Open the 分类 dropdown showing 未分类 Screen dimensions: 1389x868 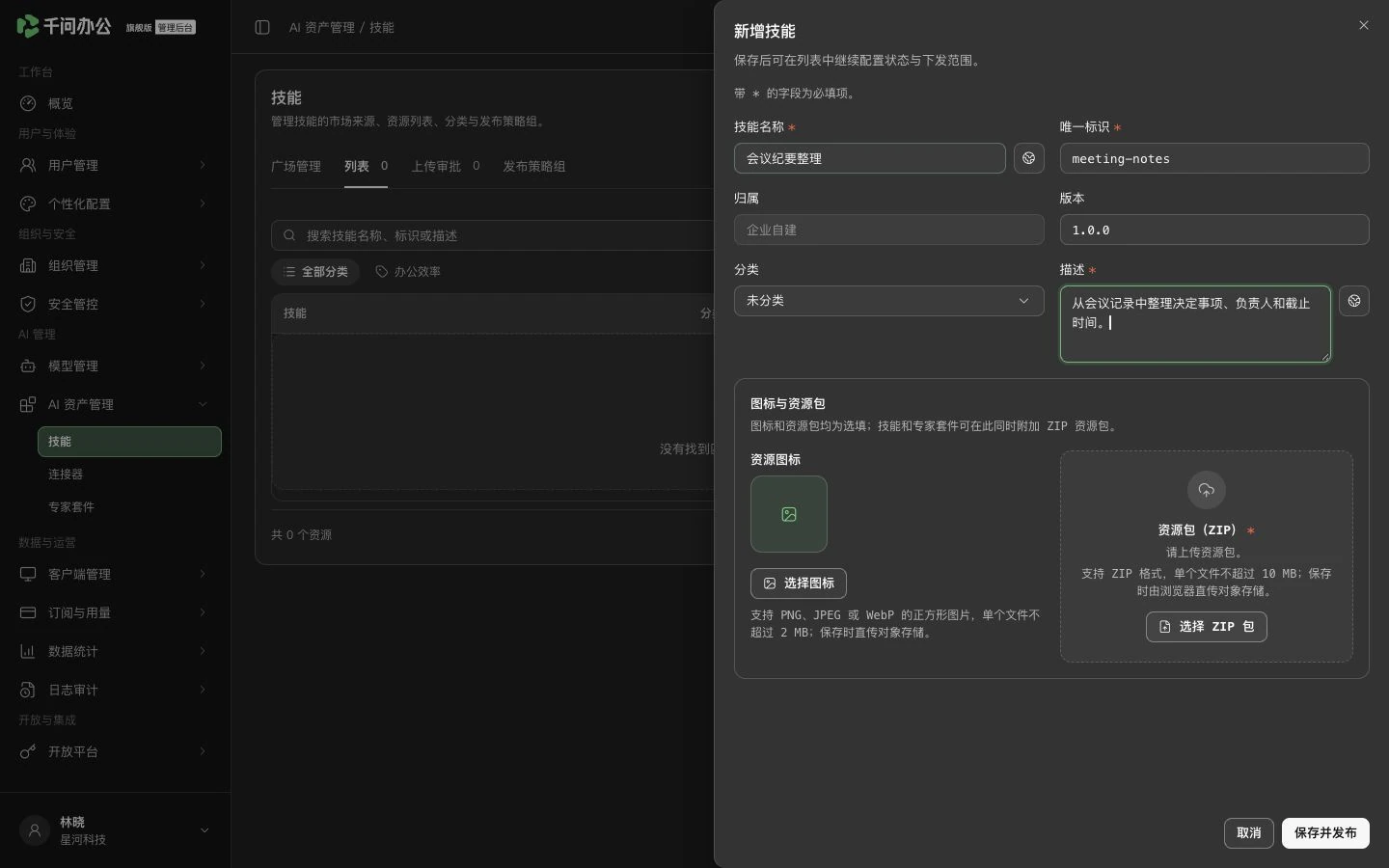888,301
